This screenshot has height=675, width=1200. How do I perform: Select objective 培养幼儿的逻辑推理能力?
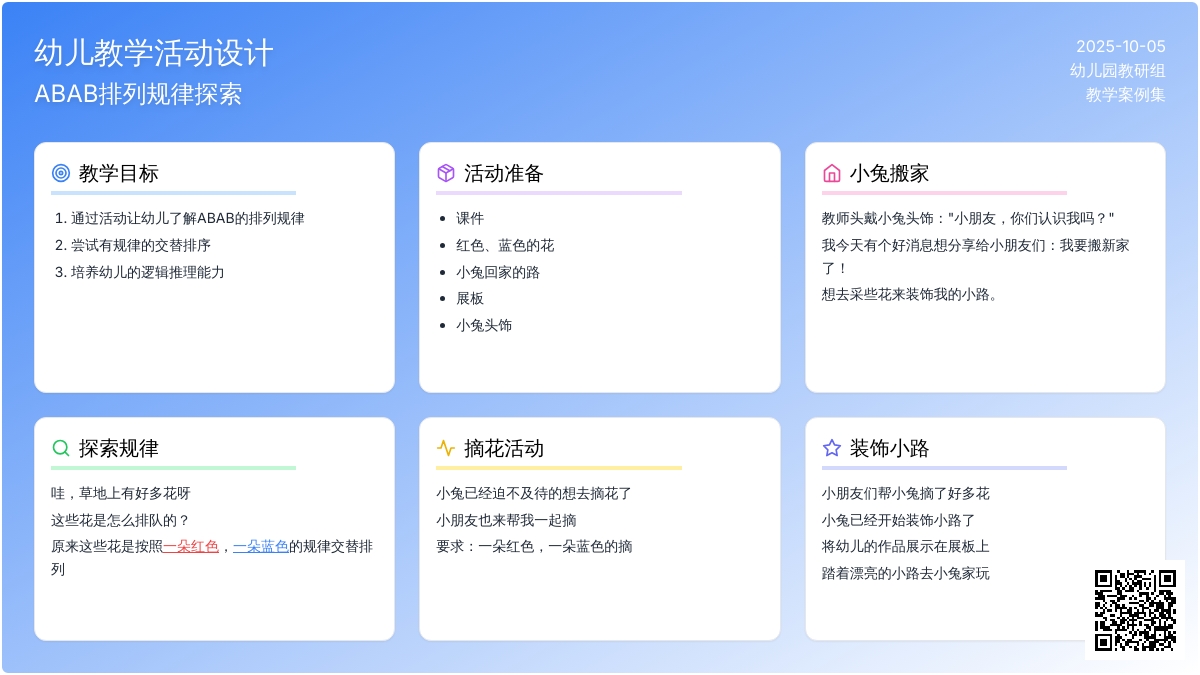[147, 272]
